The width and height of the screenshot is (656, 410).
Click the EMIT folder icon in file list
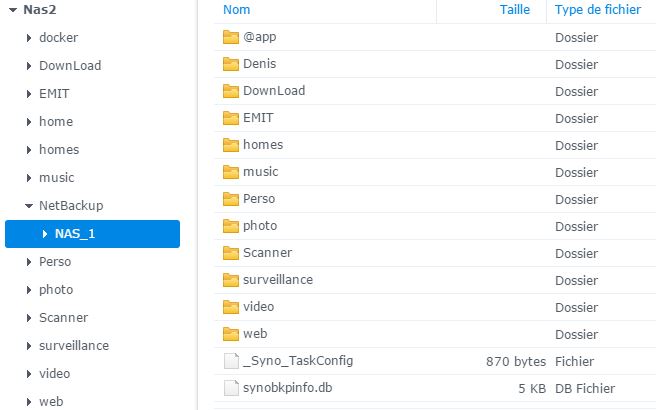(231, 118)
